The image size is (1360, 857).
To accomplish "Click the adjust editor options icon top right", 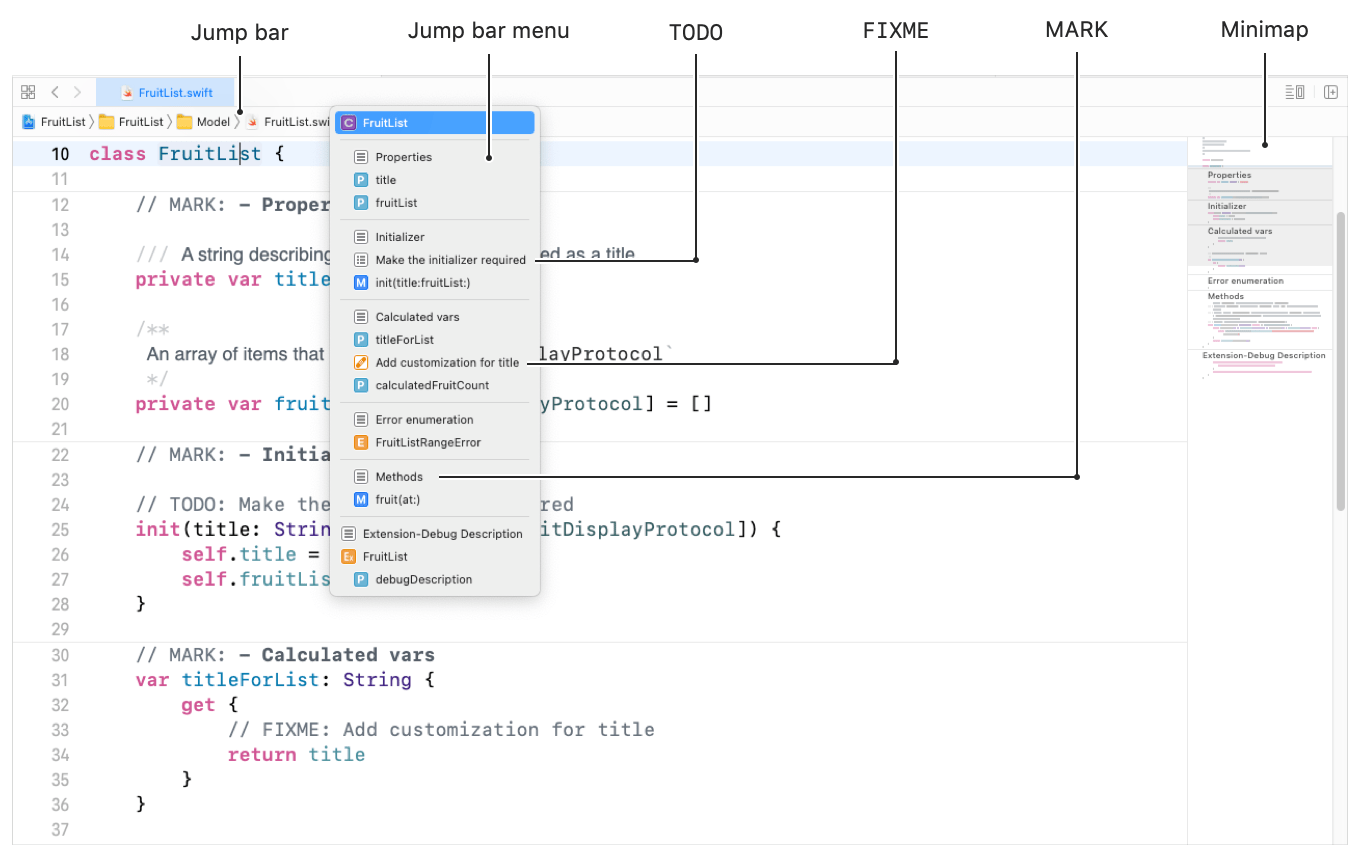I will coord(1294,91).
